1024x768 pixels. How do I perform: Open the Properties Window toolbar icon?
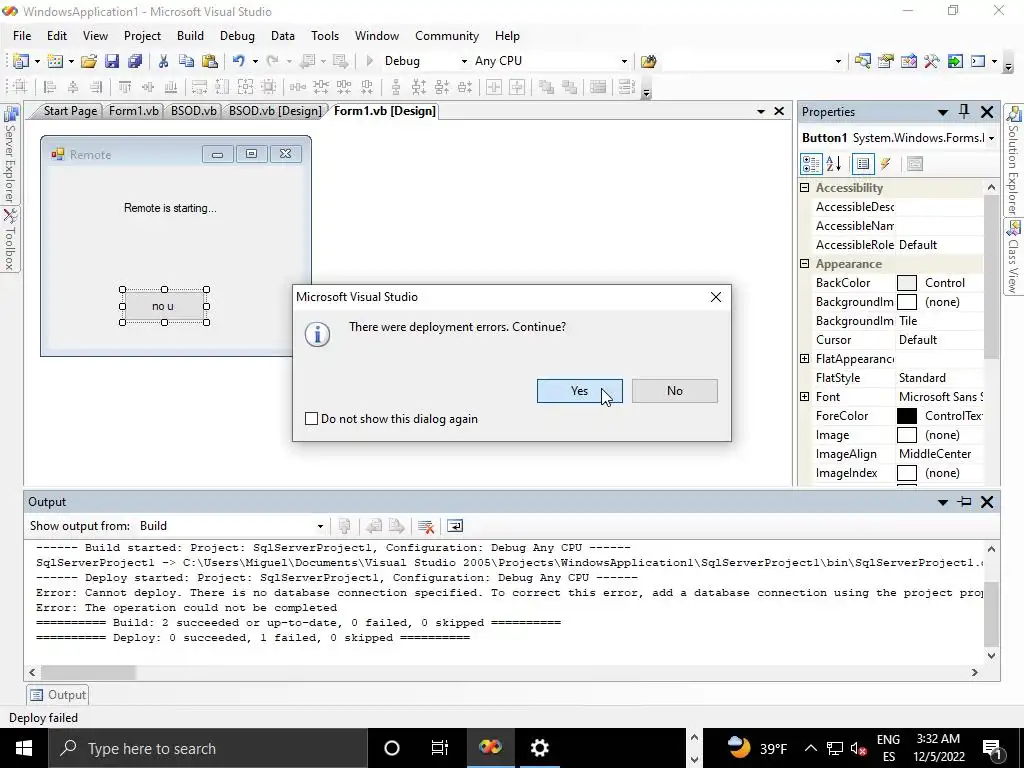pos(886,61)
